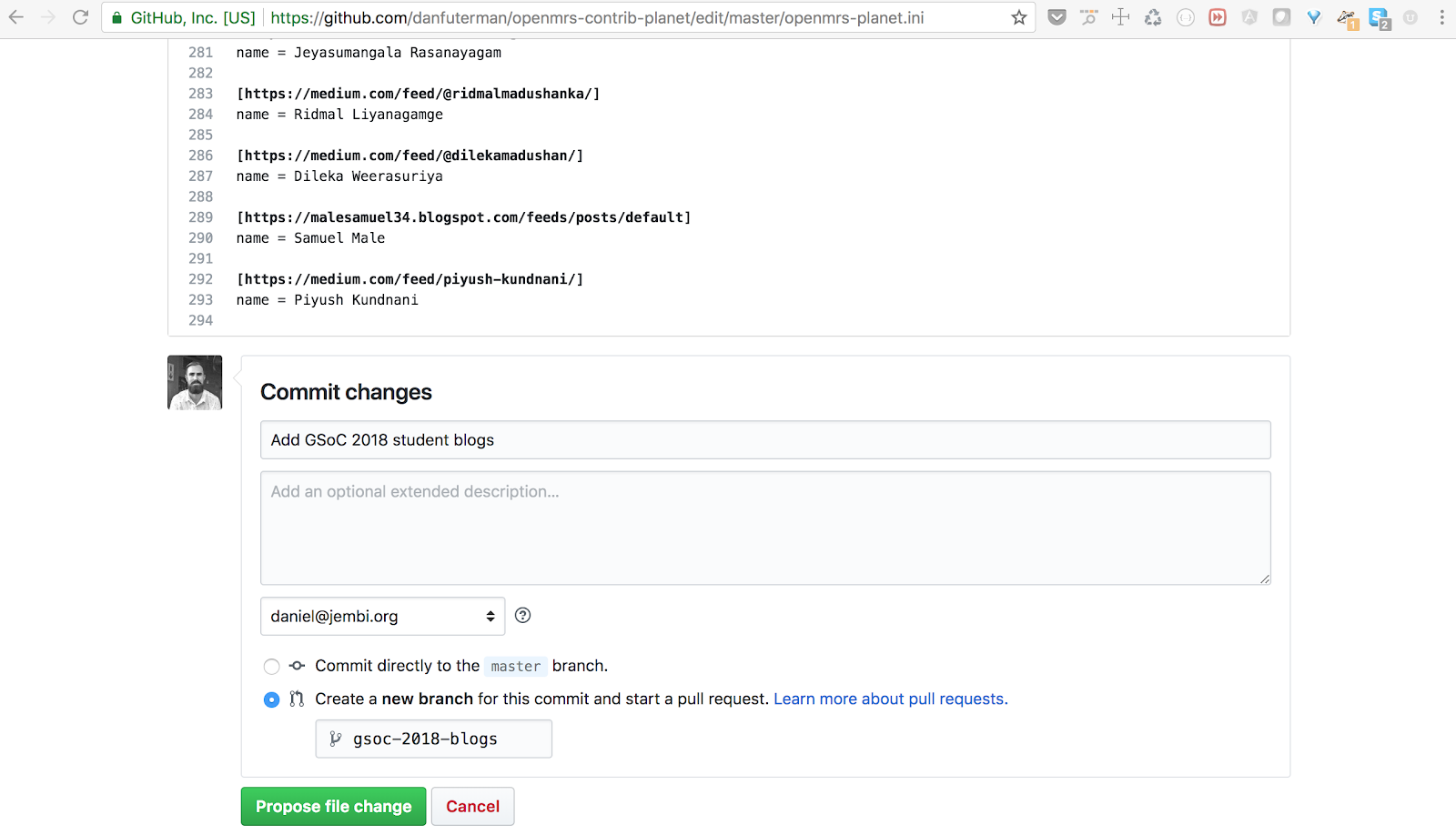Open the curly braces JSON extension

pos(1185,17)
